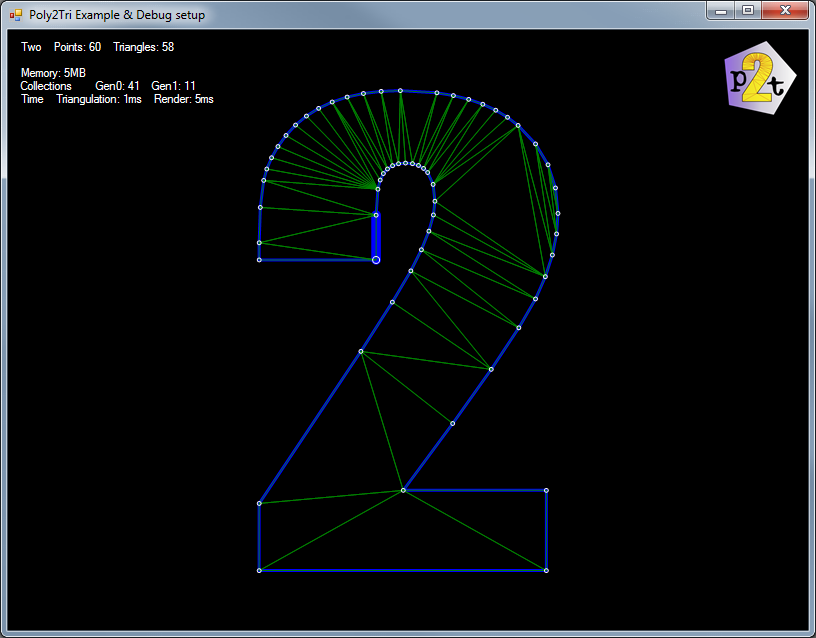Click the 'Gen1: 11' value
The image size is (816, 638).
tap(173, 86)
